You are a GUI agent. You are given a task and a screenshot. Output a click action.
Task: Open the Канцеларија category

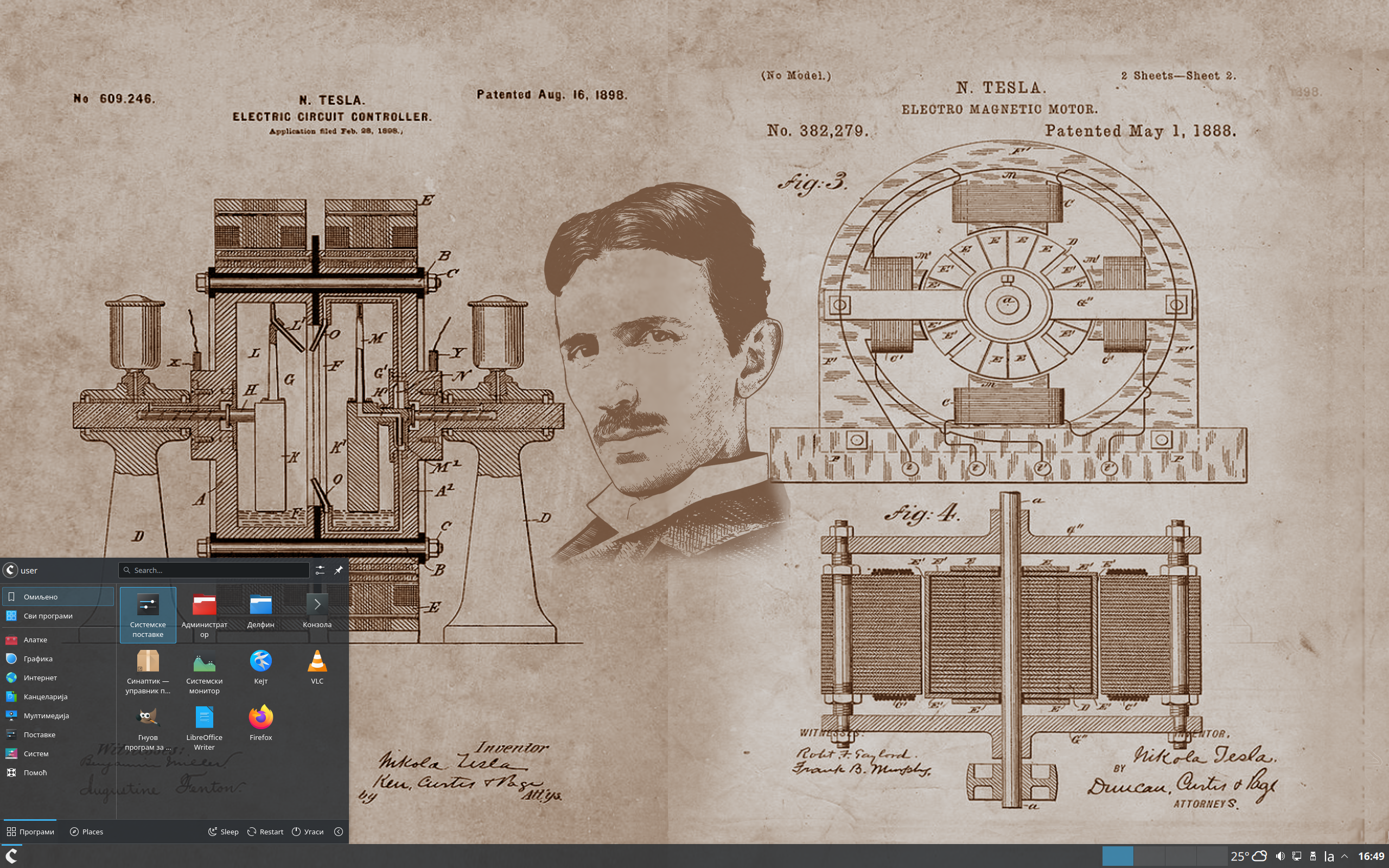[58, 697]
